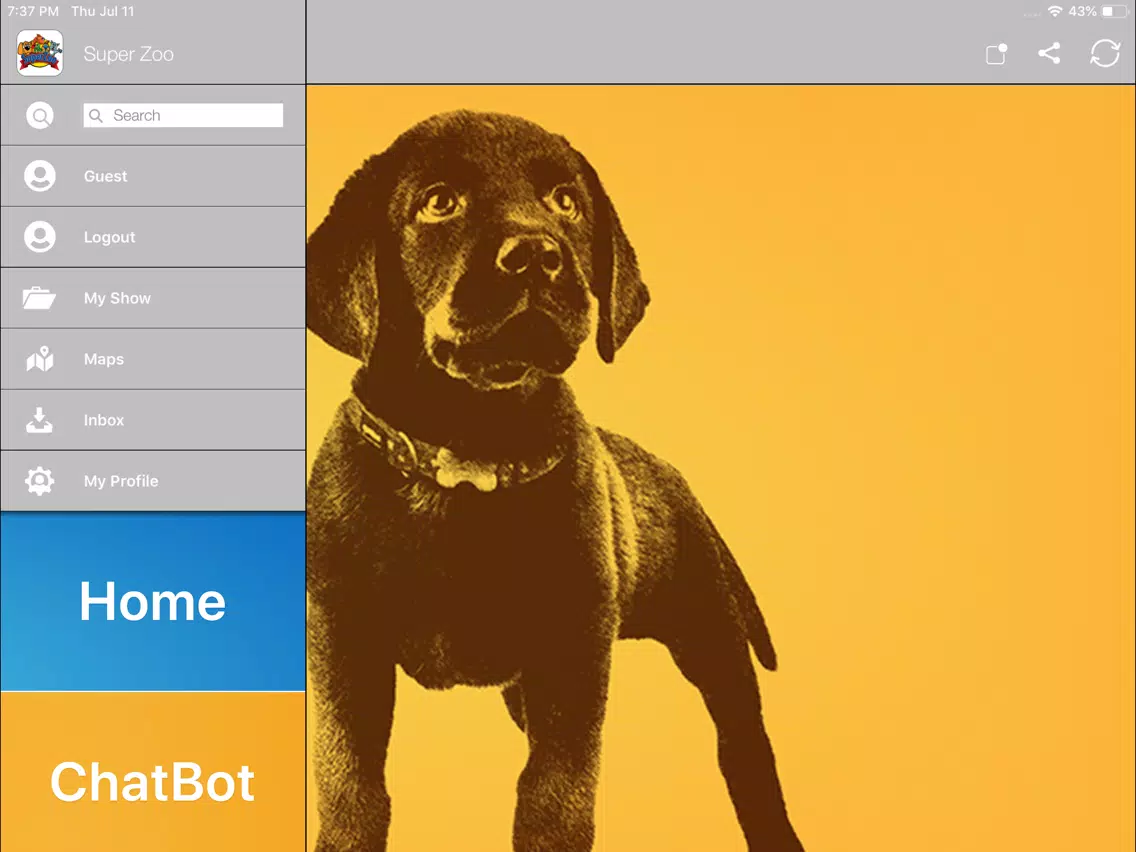The width and height of the screenshot is (1136, 852).
Task: Tap the Super Zoo title text
Action: coord(128,54)
